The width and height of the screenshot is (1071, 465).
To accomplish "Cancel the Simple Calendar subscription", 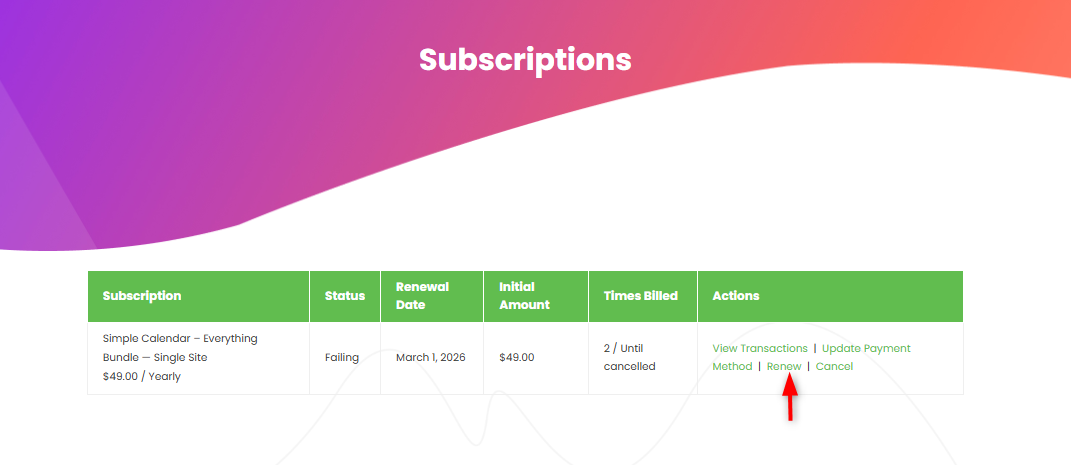I will tap(834, 366).
